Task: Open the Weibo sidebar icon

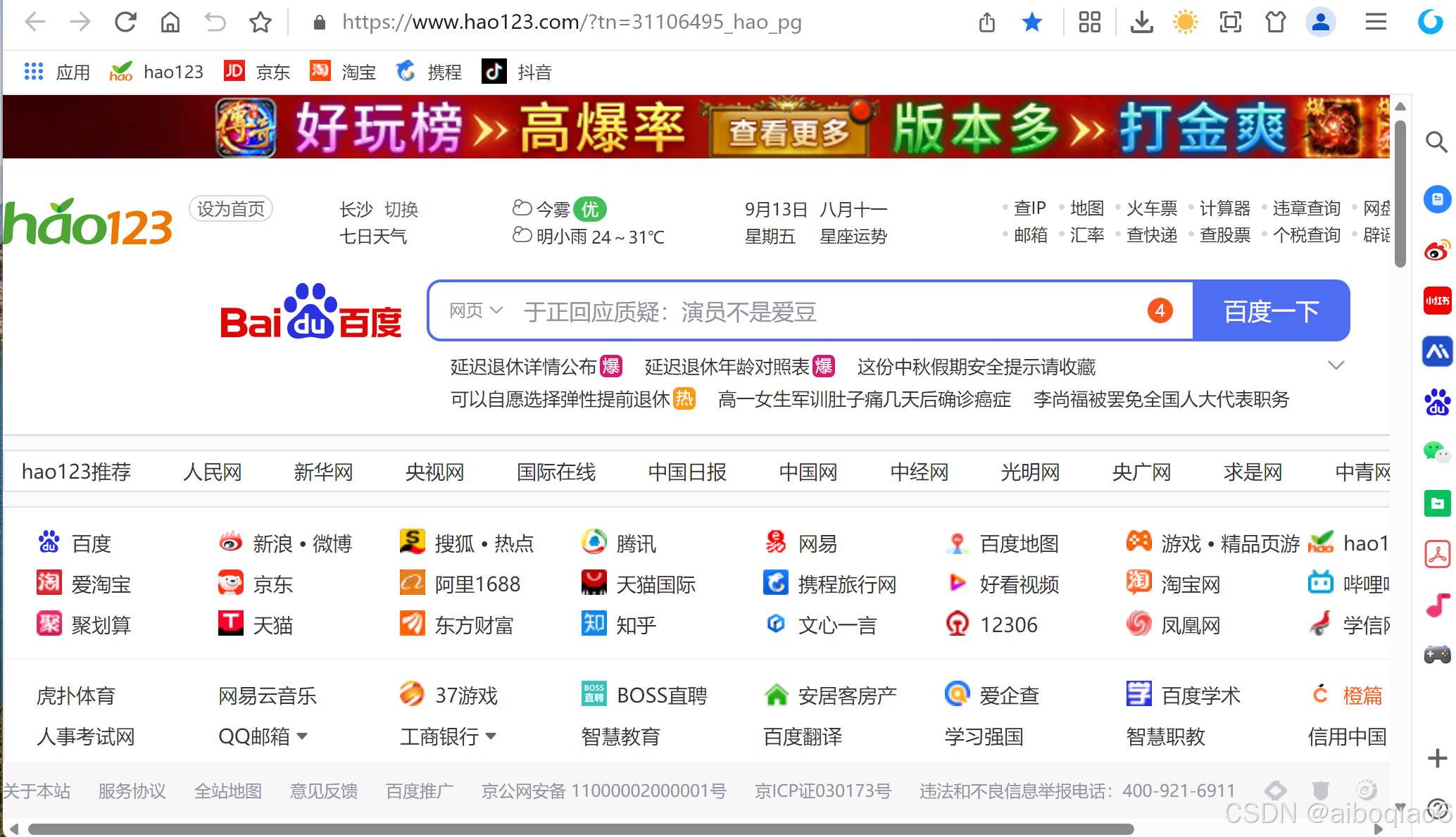Action: (1437, 250)
